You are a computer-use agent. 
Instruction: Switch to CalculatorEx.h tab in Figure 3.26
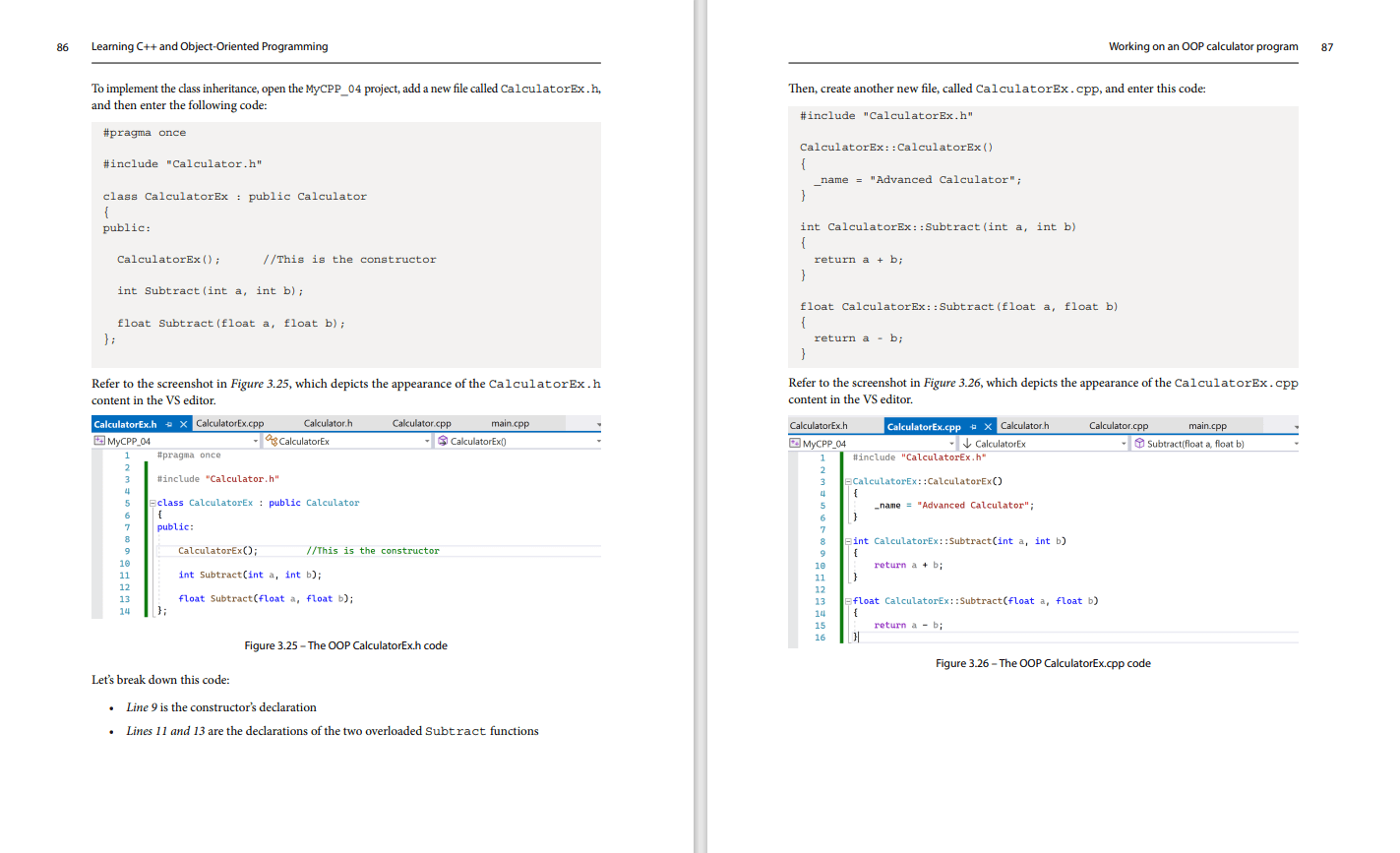coord(819,426)
